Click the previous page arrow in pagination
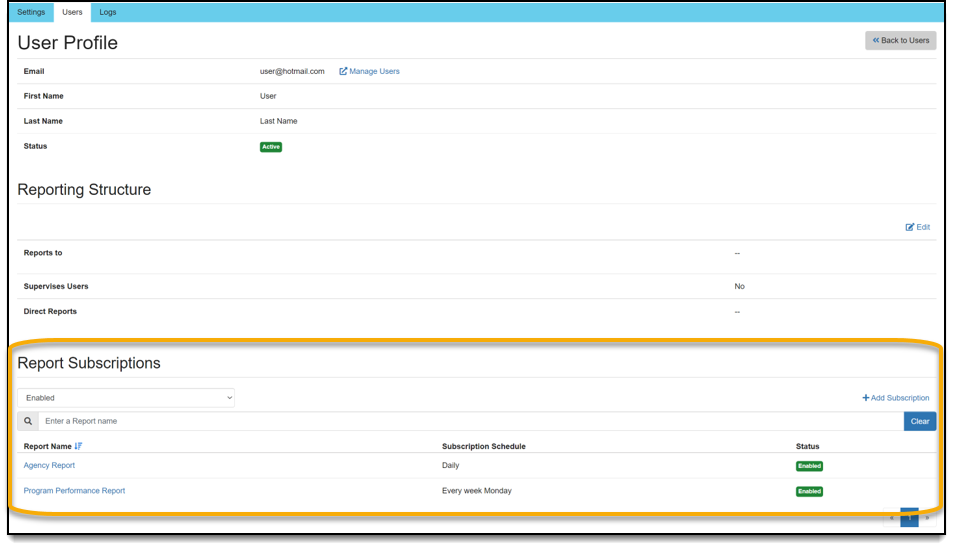Viewport: 954px width, 550px height. [892, 518]
